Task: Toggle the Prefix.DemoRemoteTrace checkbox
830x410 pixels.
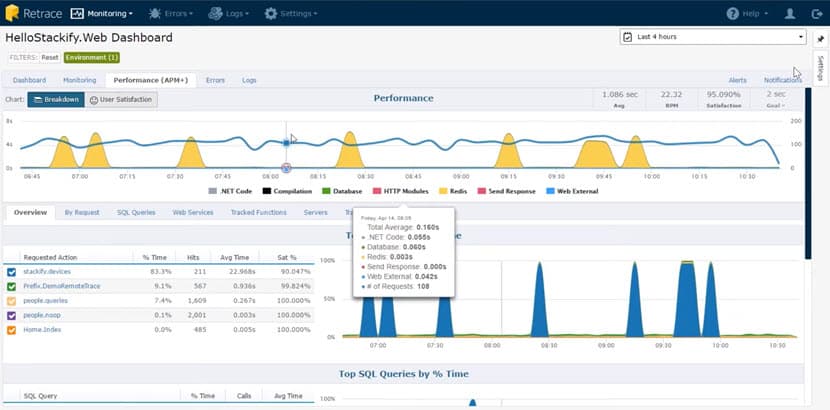Action: pyautogui.click(x=12, y=286)
